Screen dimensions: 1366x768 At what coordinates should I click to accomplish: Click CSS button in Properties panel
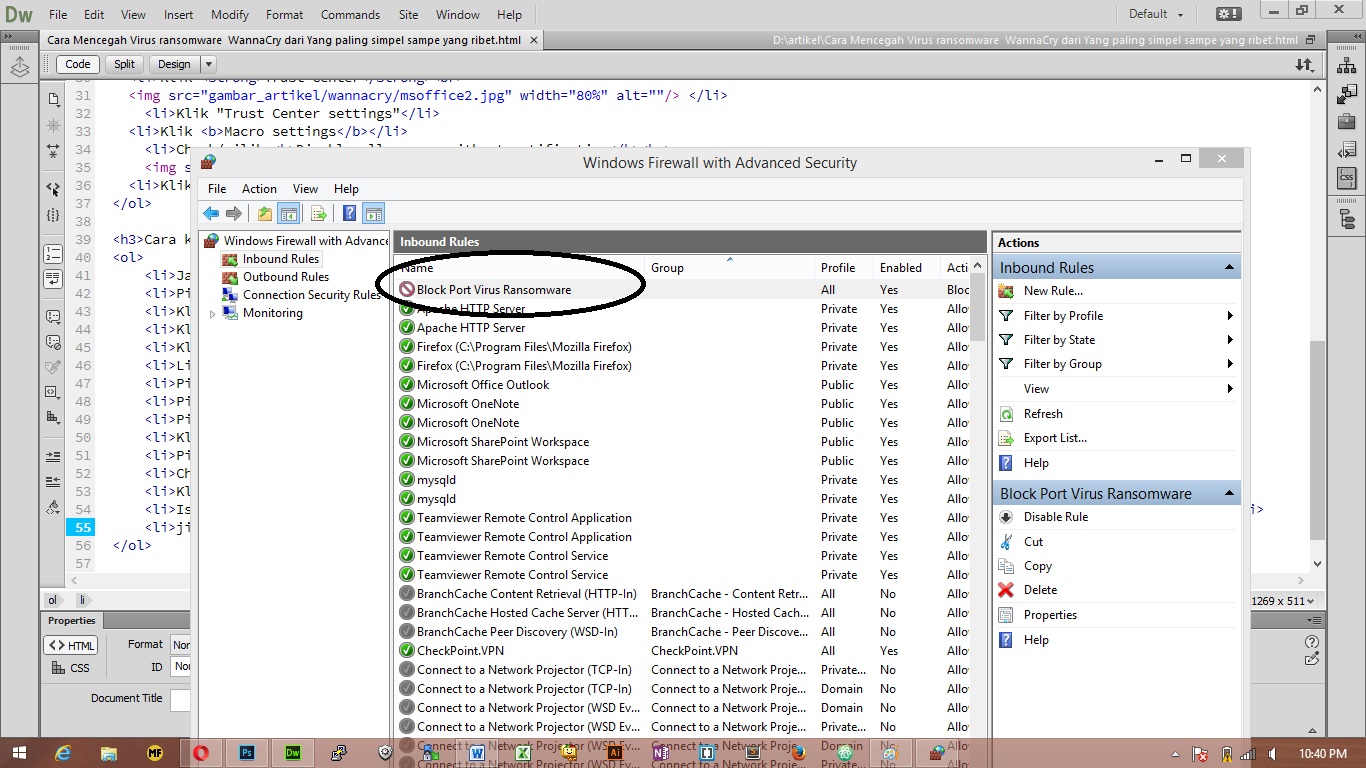(71, 668)
